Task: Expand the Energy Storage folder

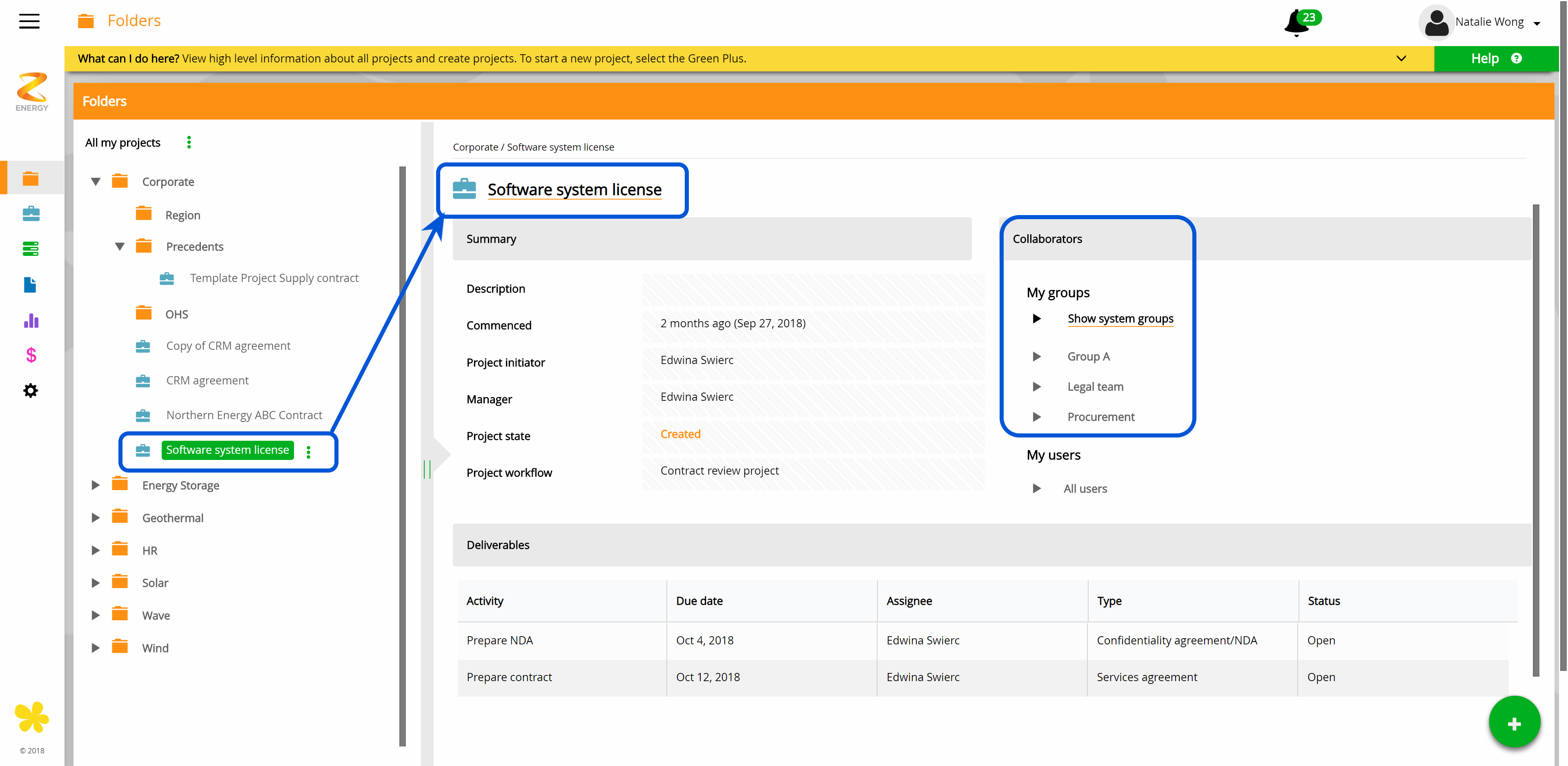Action: pos(96,485)
